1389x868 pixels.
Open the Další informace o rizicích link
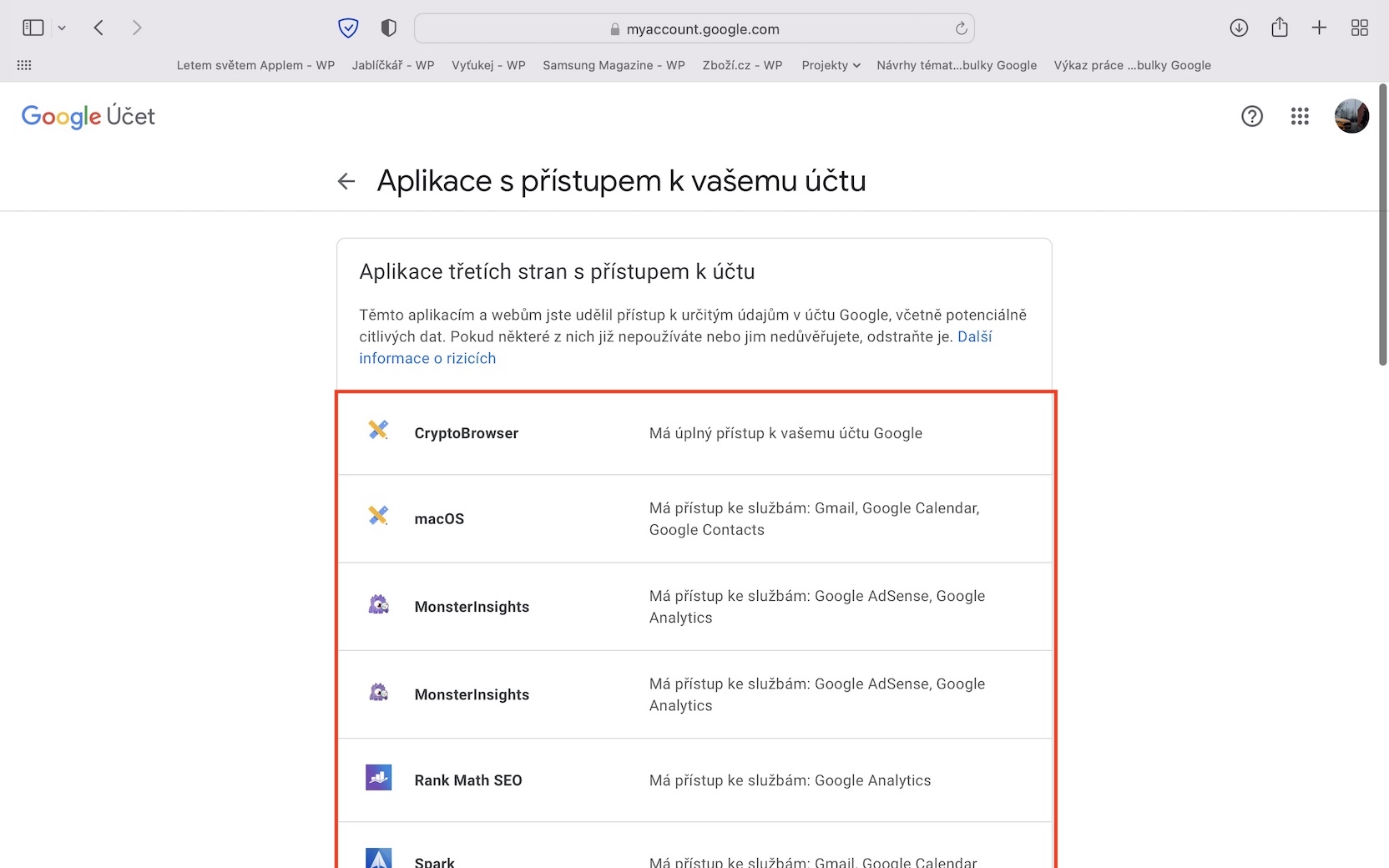pyautogui.click(x=427, y=358)
